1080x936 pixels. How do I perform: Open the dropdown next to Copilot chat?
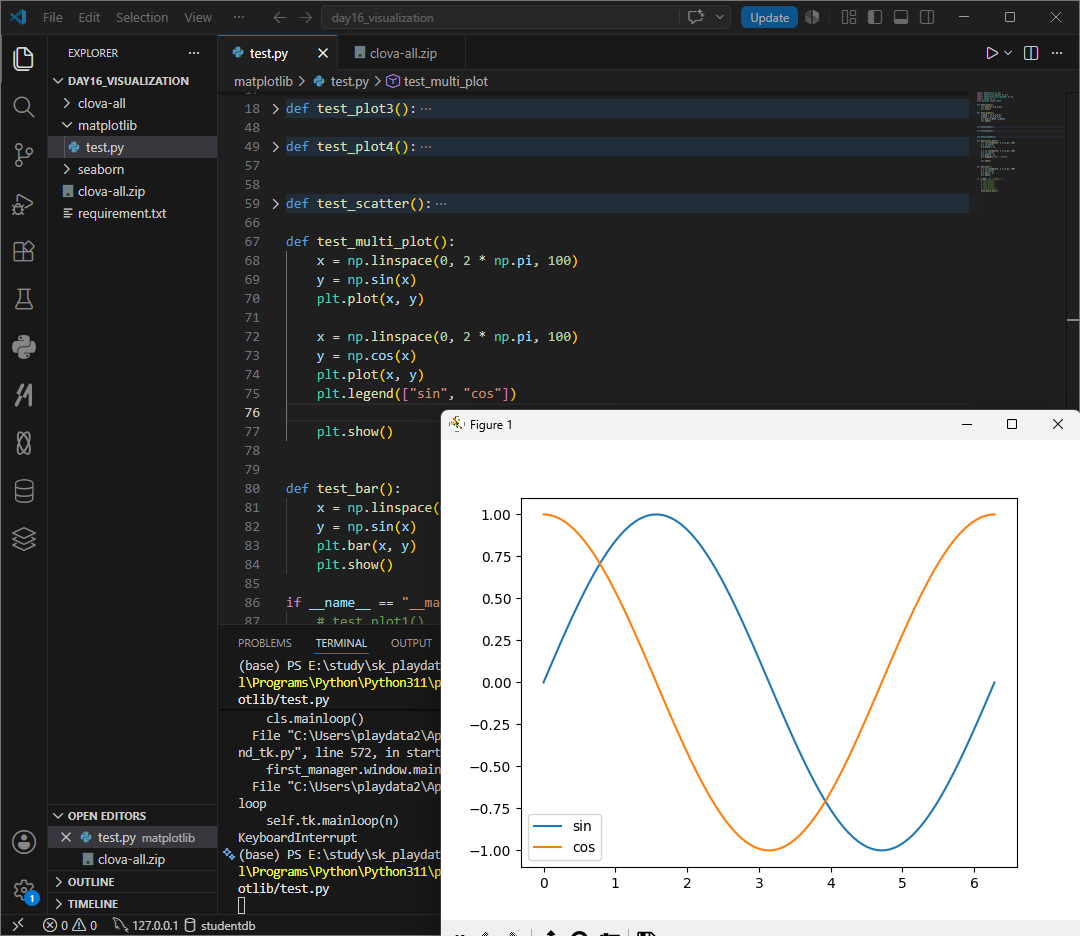click(x=720, y=17)
